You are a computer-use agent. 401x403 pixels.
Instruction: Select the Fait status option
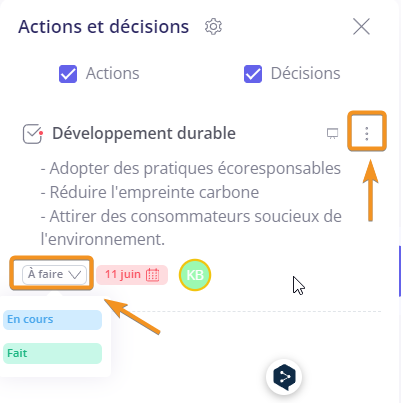tap(52, 353)
